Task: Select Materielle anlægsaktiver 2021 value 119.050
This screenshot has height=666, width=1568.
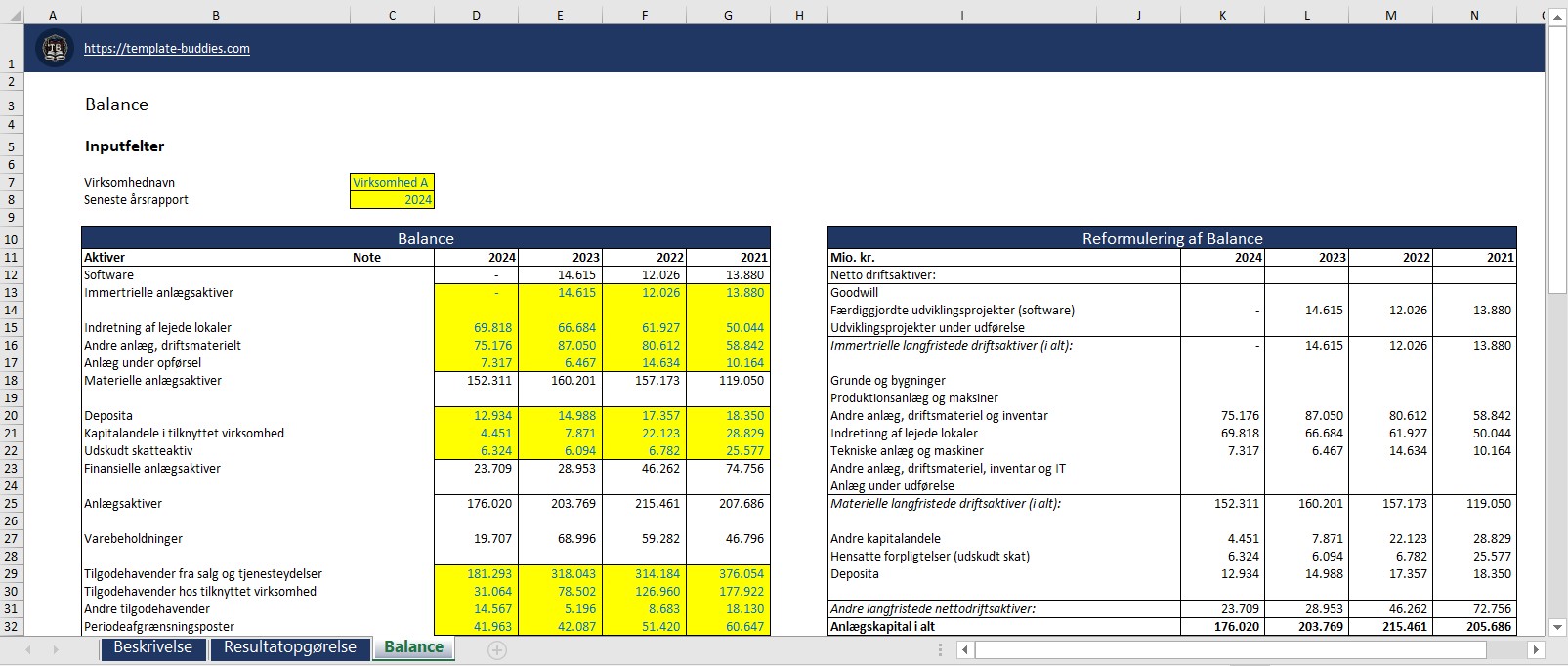Action: (728, 381)
